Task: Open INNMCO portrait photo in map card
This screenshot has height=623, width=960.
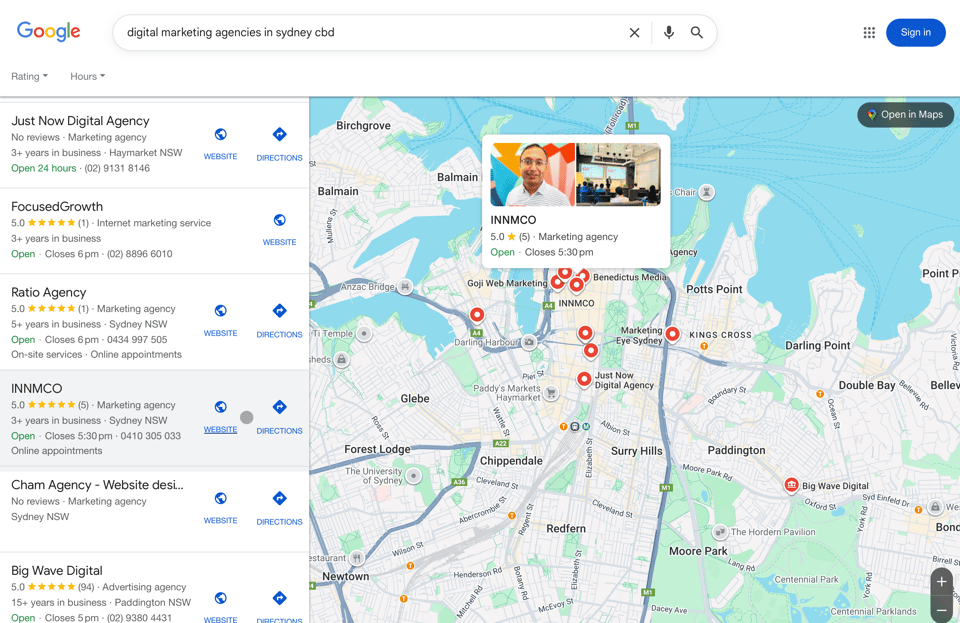Action: point(532,174)
